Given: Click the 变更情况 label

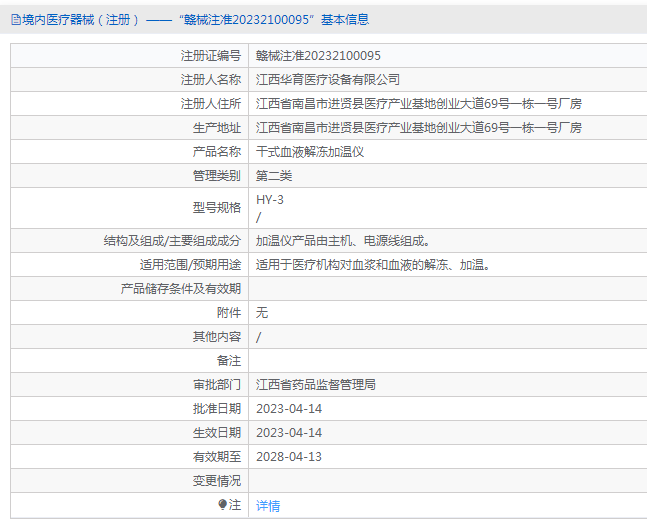Looking at the screenshot, I should click(217, 480).
